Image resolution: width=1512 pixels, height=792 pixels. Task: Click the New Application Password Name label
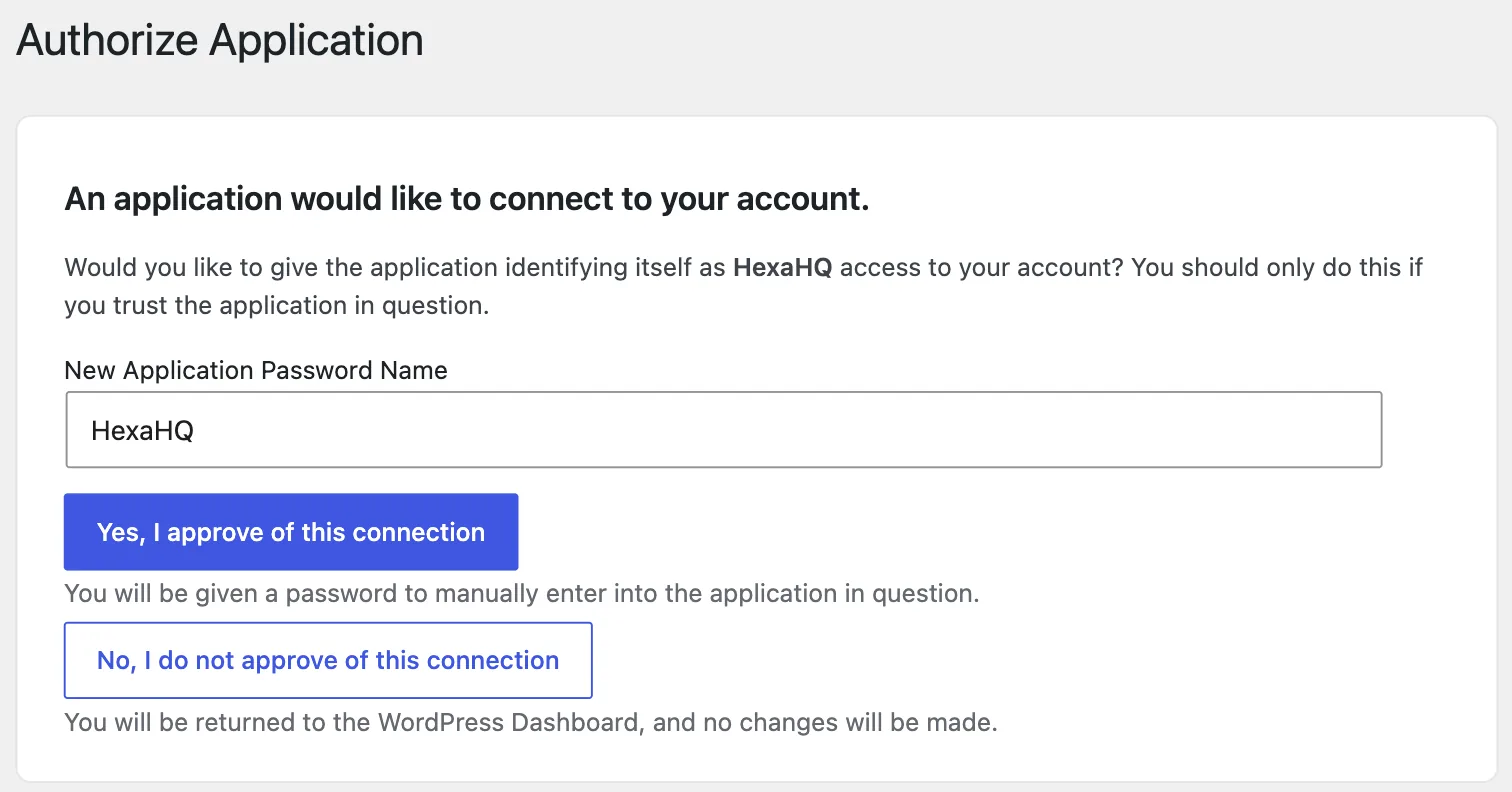256,370
